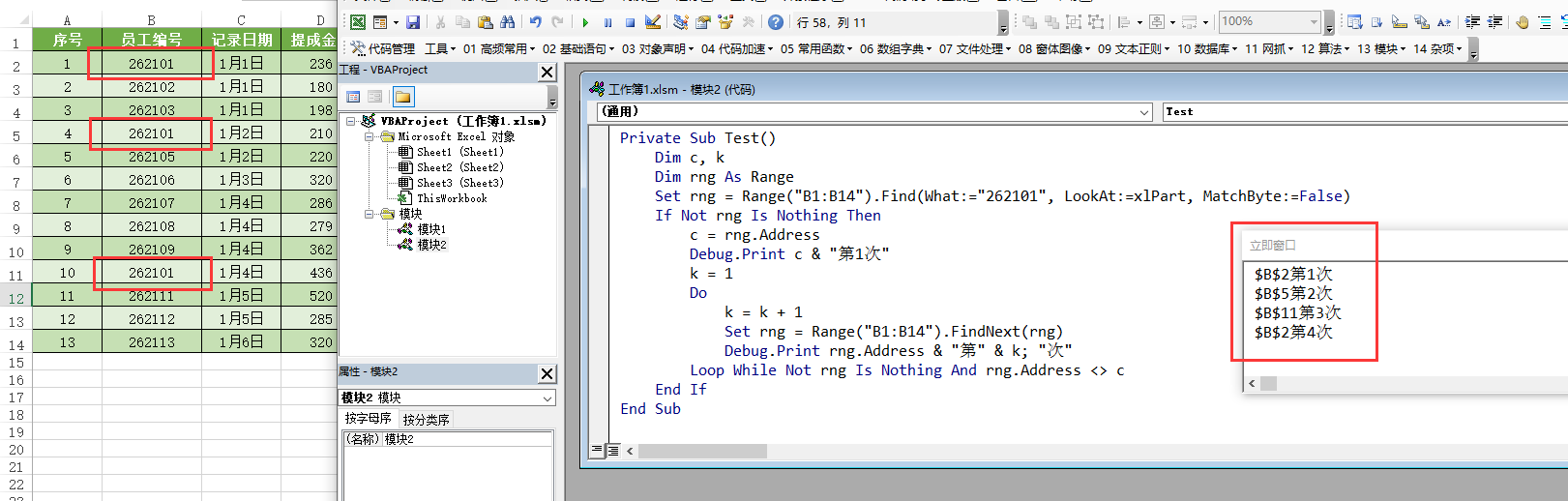The height and width of the screenshot is (501, 1568).
Task: Click the Toolbox hammer-wrench icon
Action: click(x=748, y=22)
